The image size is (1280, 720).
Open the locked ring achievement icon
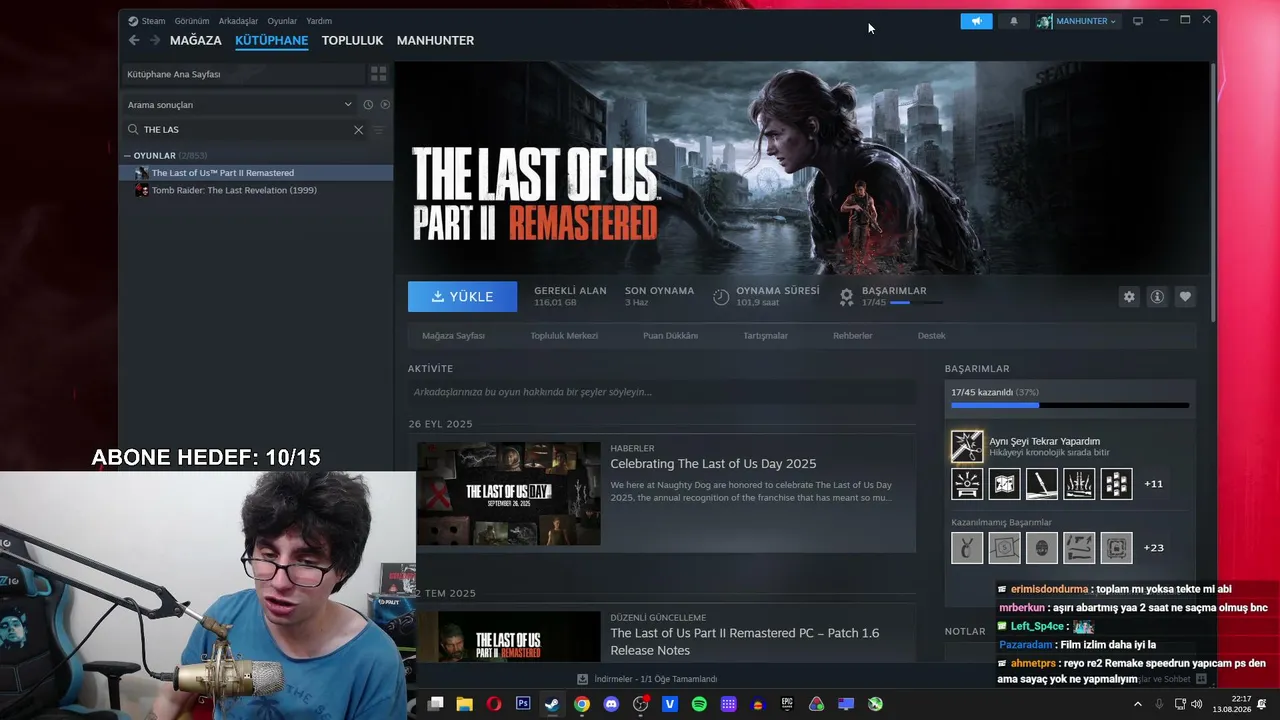[x=967, y=548]
